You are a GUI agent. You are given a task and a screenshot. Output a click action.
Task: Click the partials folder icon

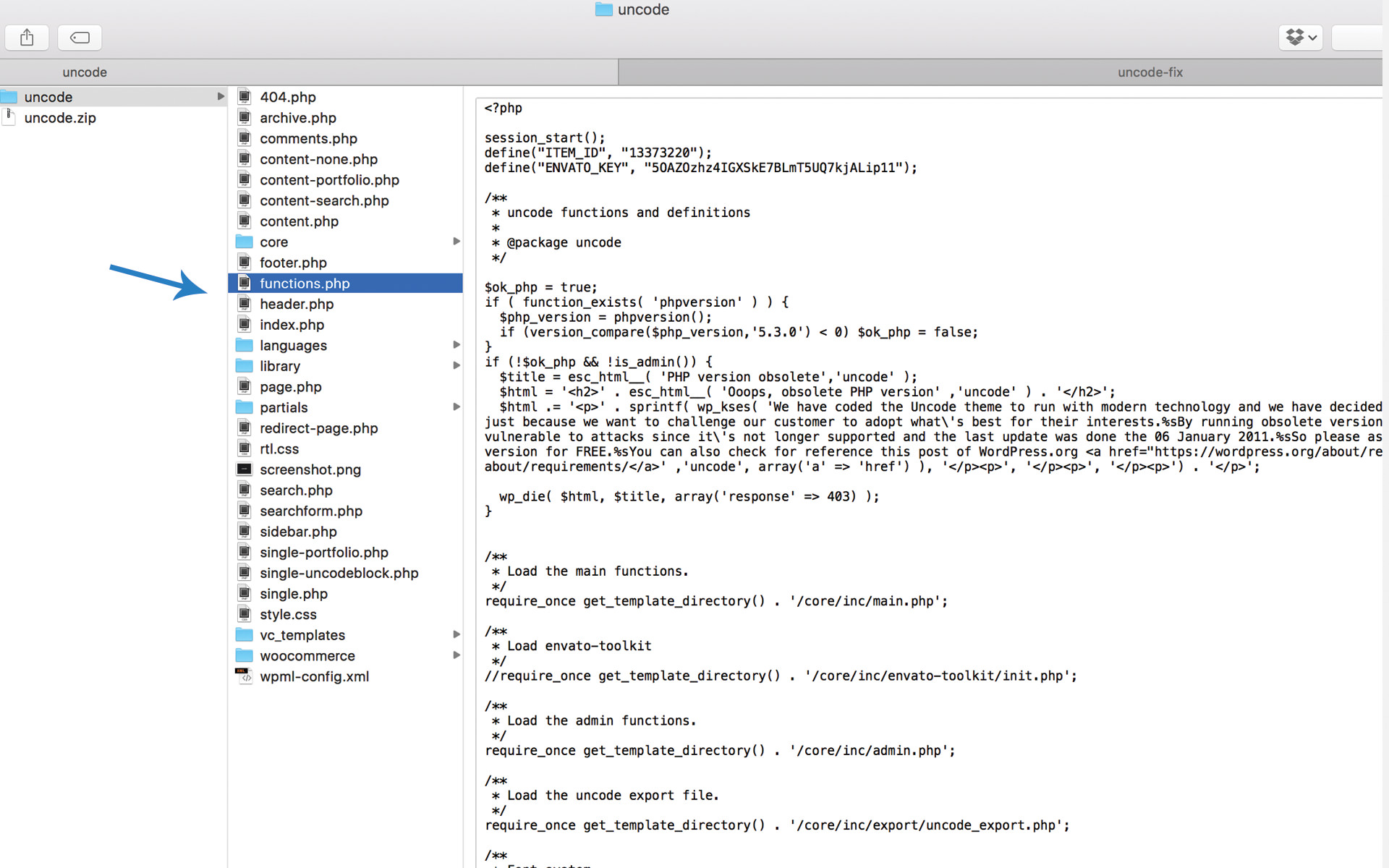245,407
